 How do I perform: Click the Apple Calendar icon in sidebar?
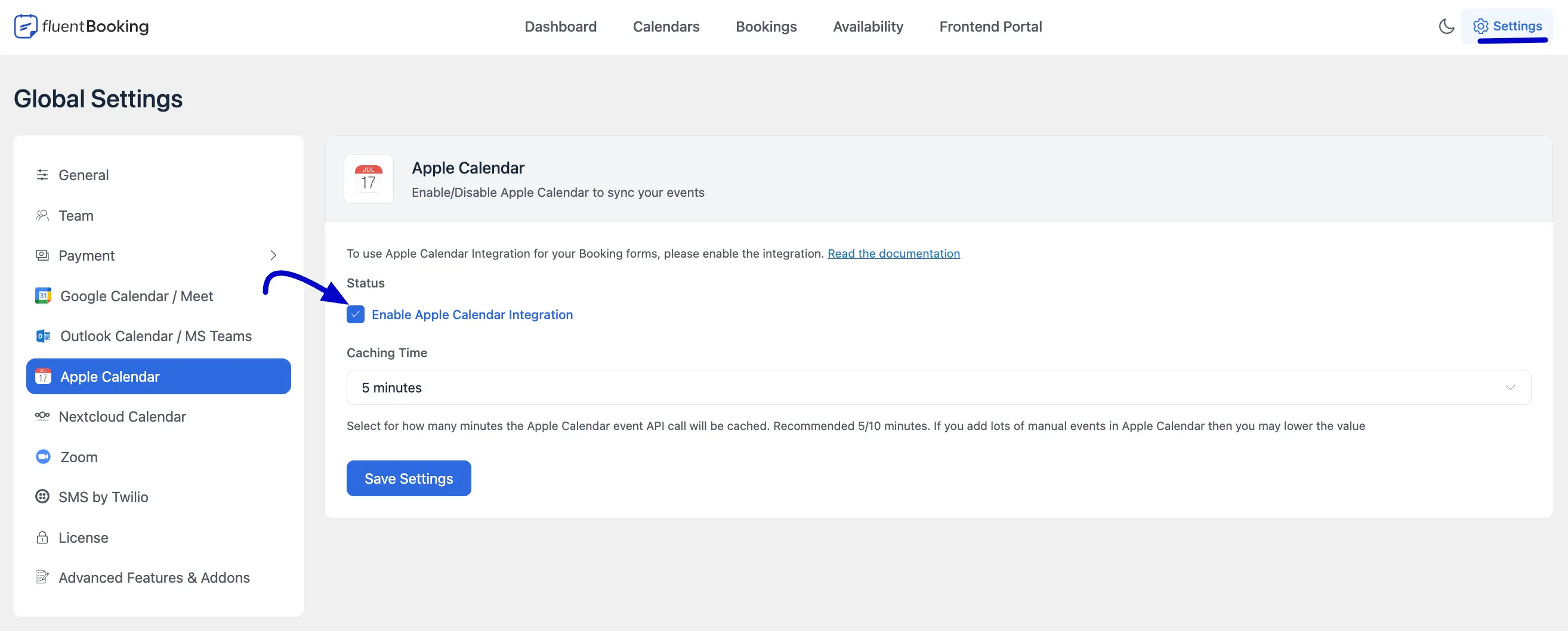click(x=43, y=377)
